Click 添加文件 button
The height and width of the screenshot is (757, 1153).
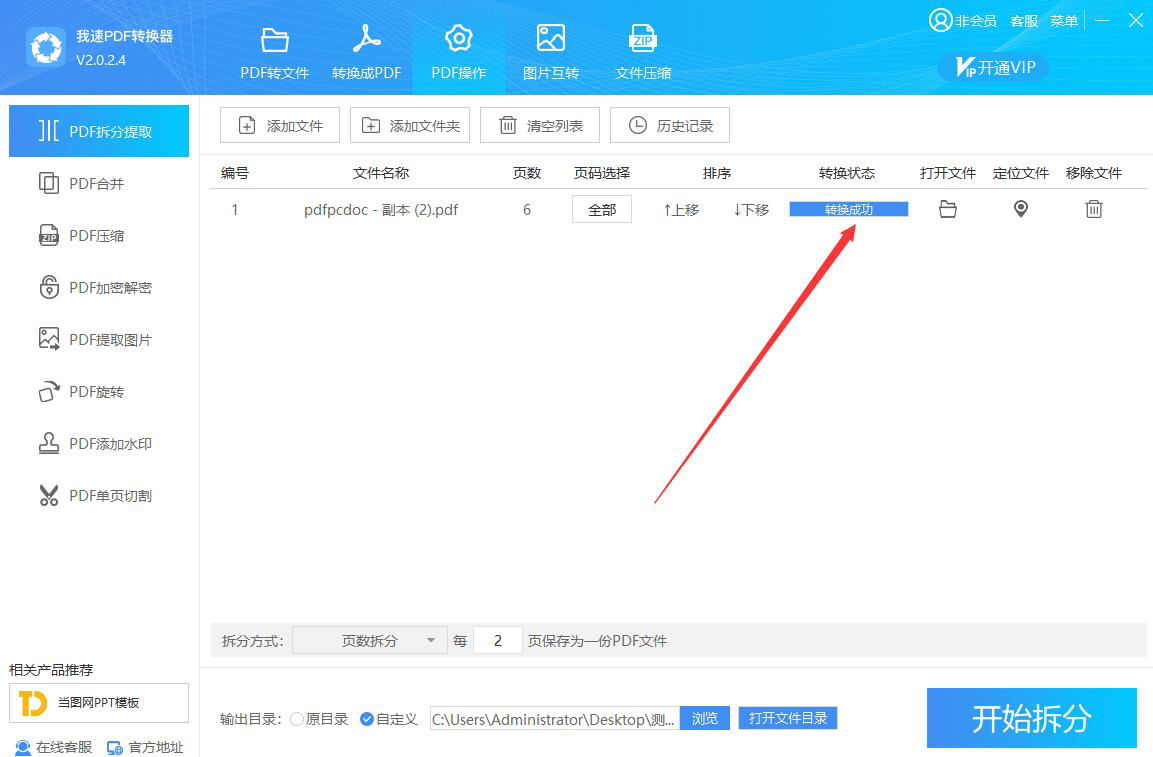coord(280,125)
